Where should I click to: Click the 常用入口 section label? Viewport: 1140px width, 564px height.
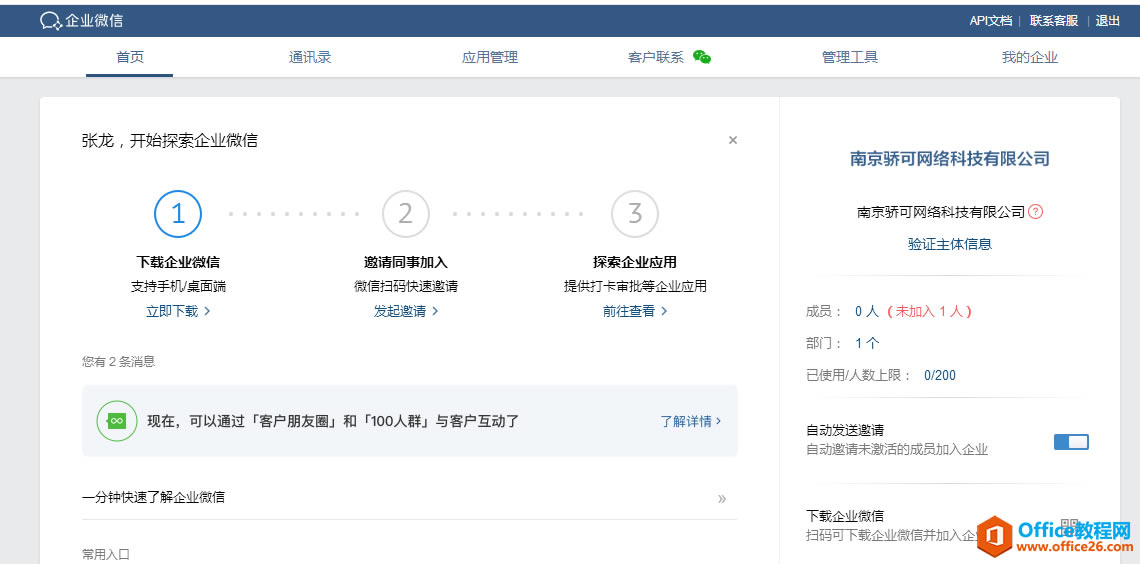pyautogui.click(x=105, y=555)
